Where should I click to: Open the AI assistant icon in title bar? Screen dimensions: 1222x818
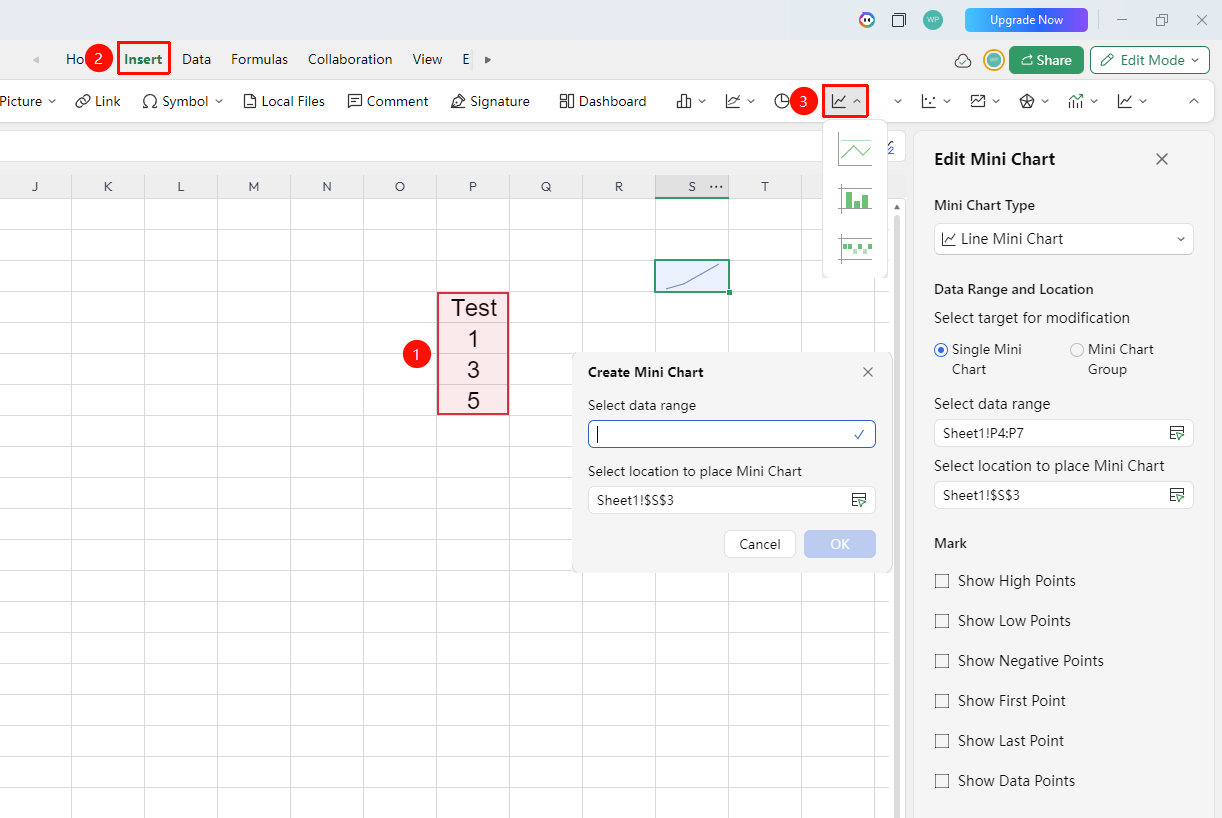coord(867,20)
